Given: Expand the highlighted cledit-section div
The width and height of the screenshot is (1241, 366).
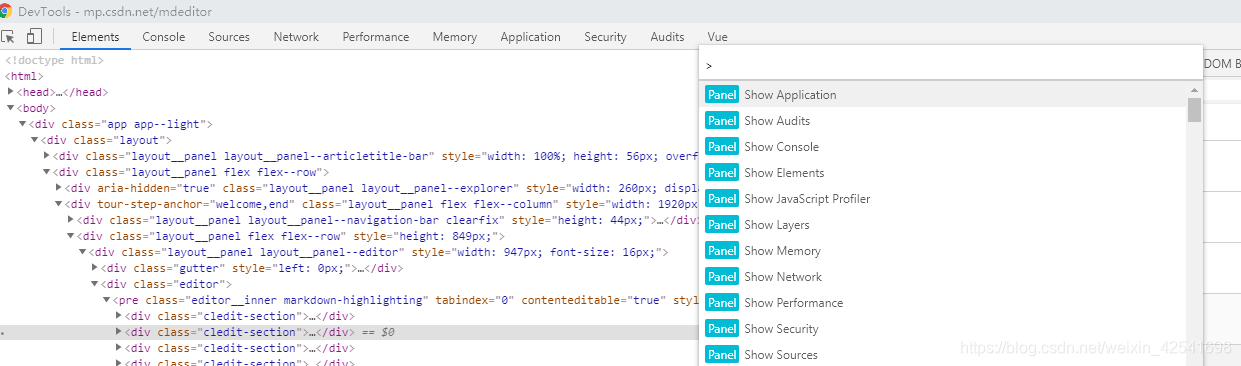Looking at the screenshot, I should 119,332.
